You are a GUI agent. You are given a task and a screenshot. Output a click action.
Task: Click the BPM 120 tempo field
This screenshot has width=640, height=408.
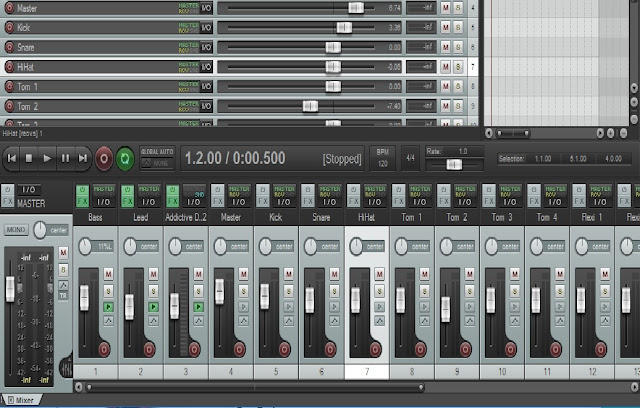382,158
